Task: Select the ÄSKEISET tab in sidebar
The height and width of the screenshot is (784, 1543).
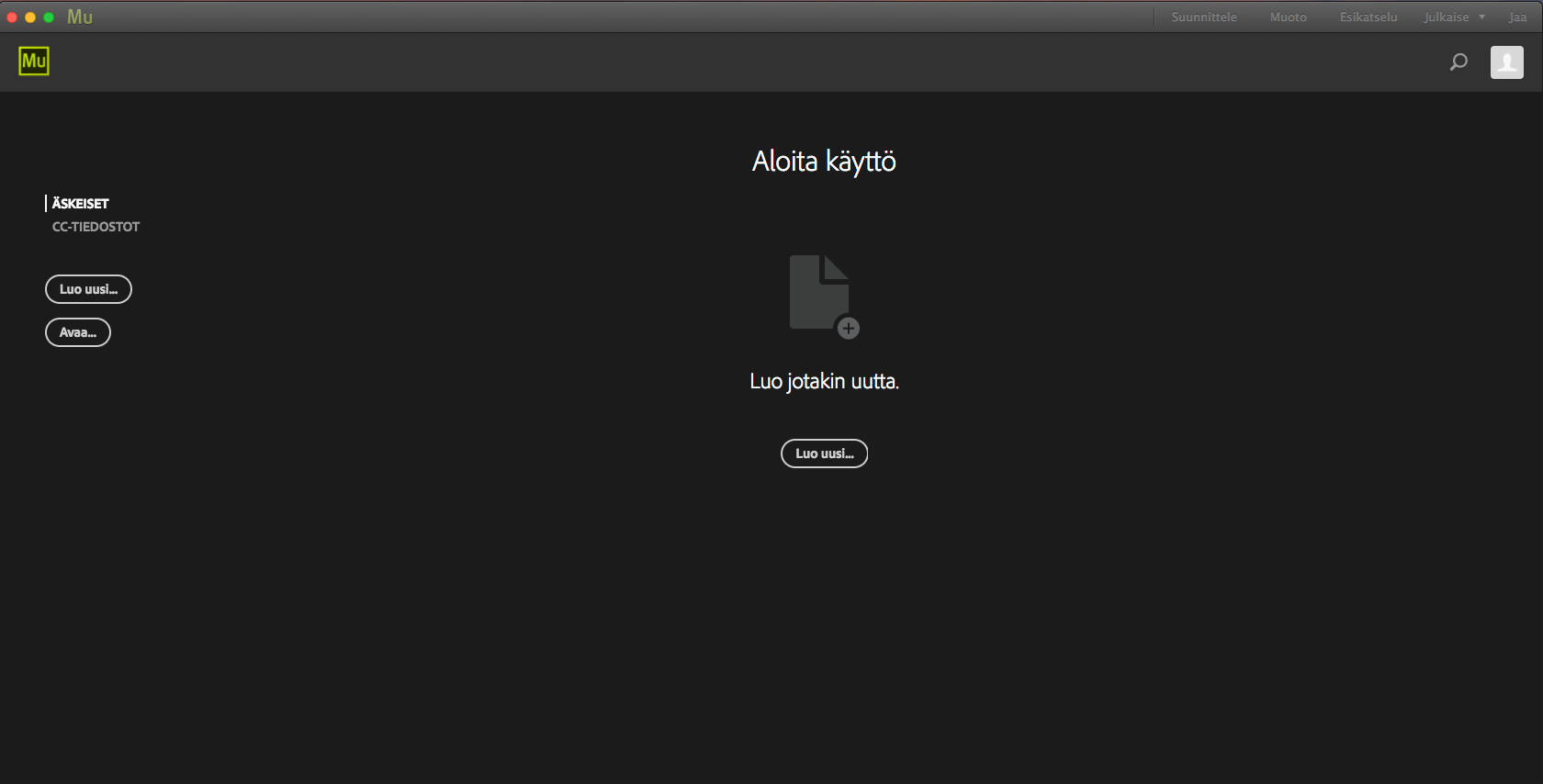Action: click(x=81, y=204)
